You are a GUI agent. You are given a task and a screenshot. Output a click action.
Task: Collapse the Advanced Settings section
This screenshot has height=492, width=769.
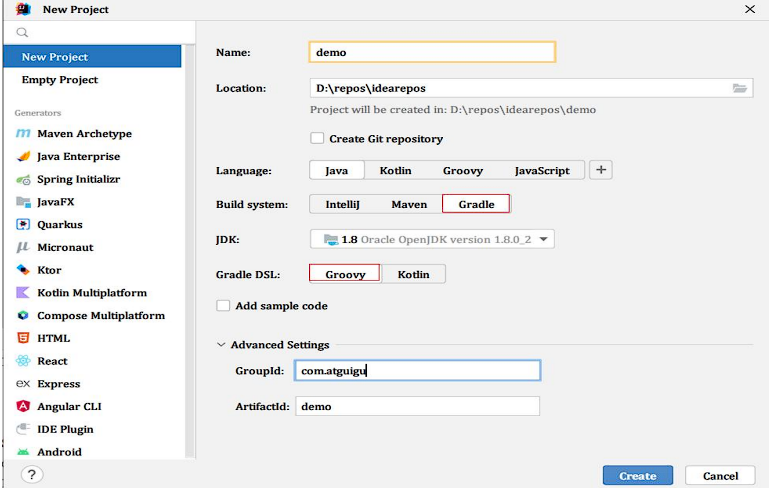click(x=221, y=345)
